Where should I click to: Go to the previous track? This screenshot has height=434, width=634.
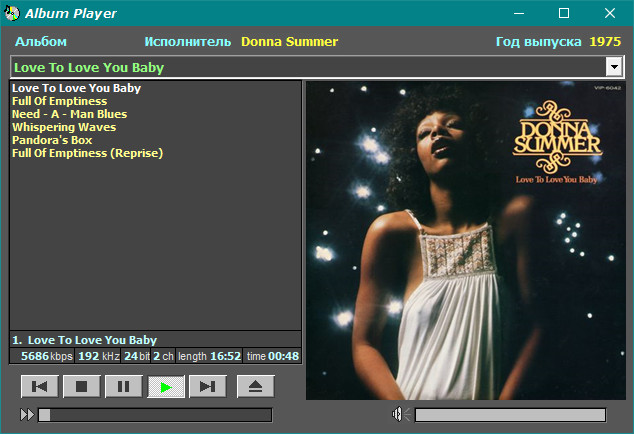40,387
